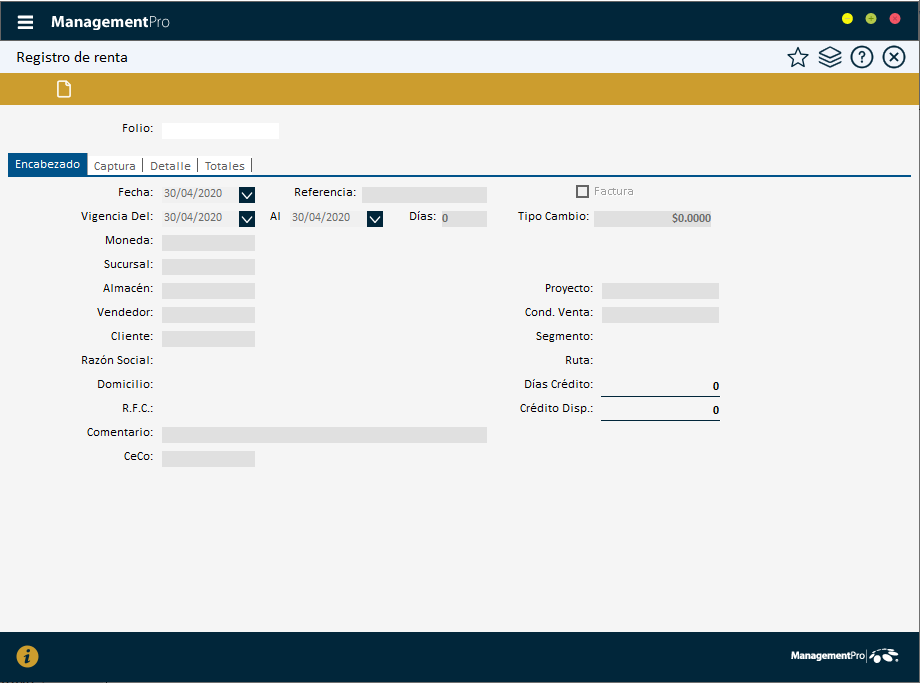Click the ManagementPro logo in the footer

(x=844, y=655)
